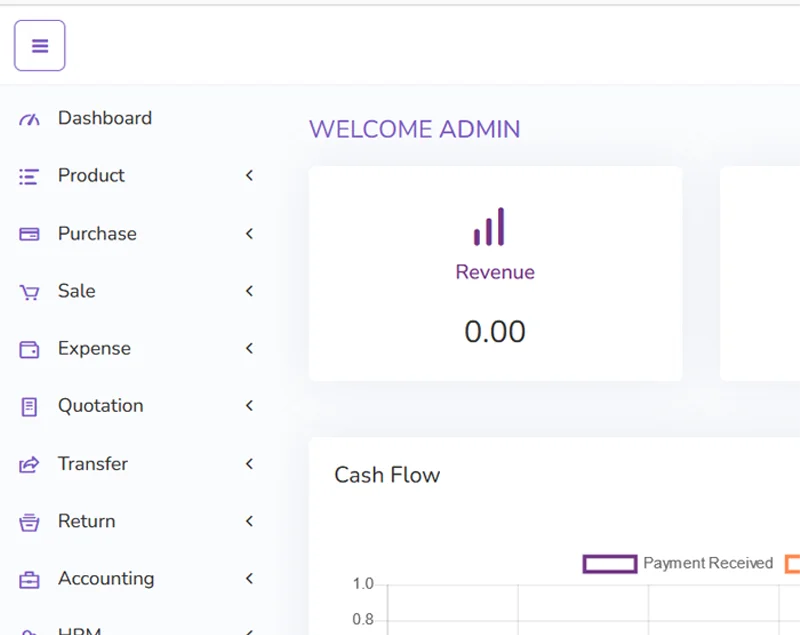Image resolution: width=800 pixels, height=635 pixels.
Task: Expand the Sale submenu chevron
Action: (x=249, y=291)
